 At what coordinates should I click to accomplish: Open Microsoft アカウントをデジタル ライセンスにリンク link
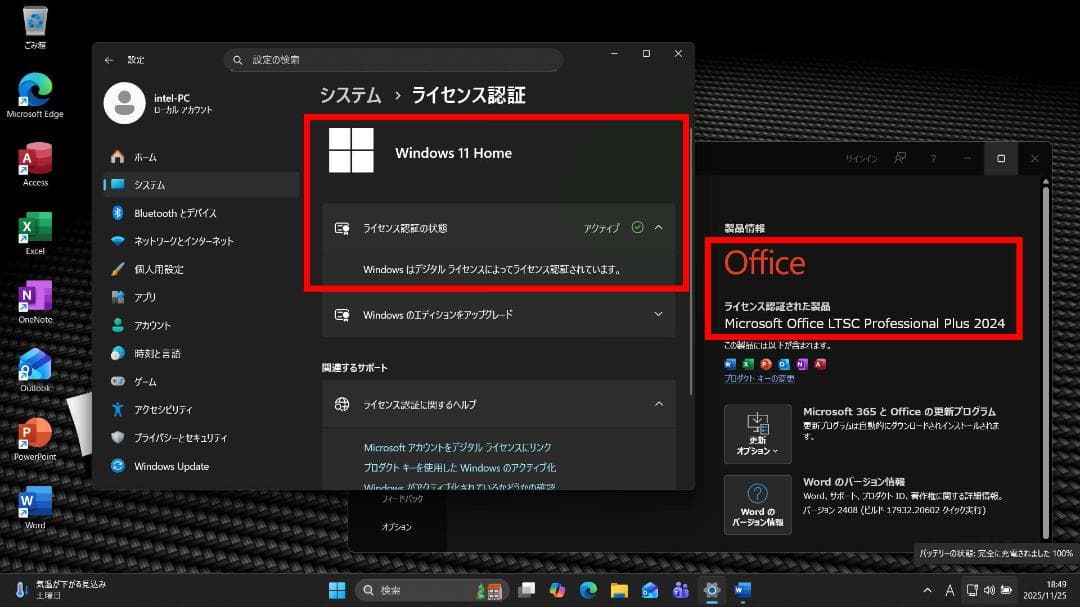pyautogui.click(x=460, y=447)
